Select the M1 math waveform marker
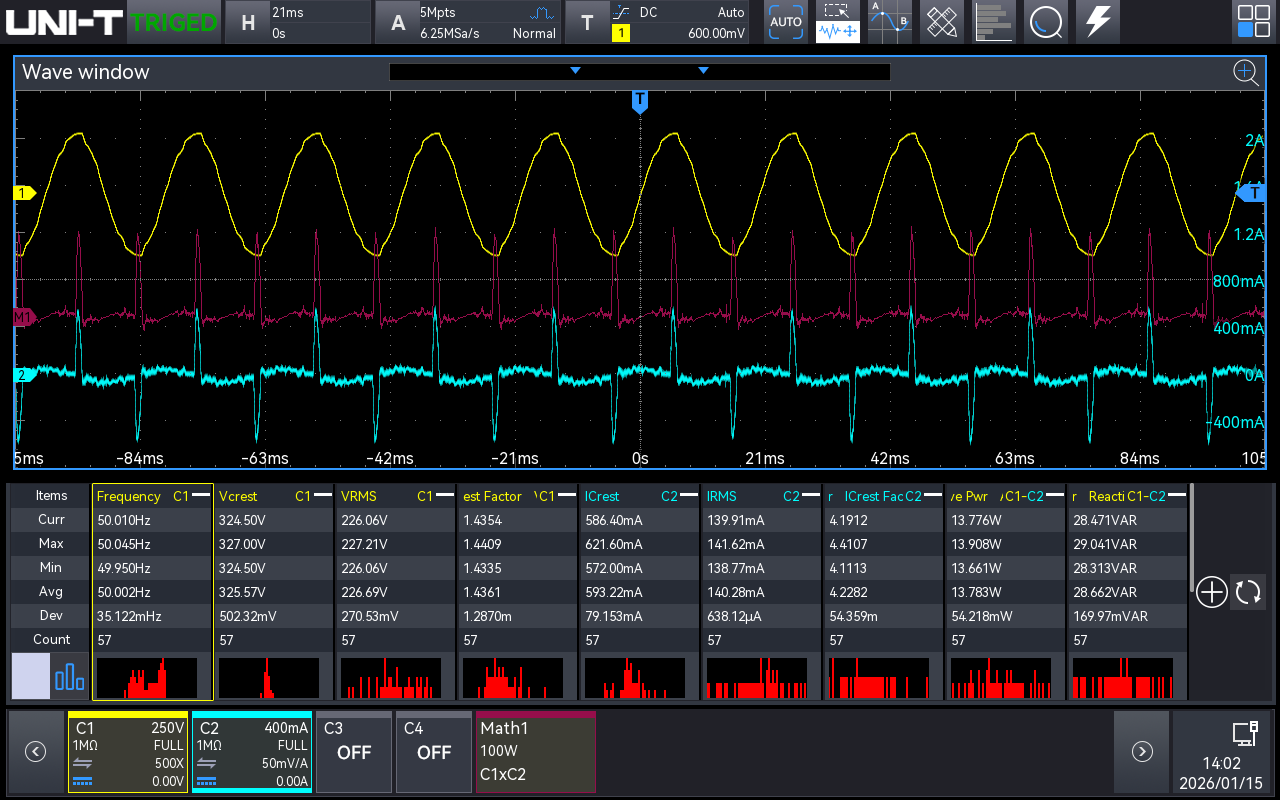1280x800 pixels. pyautogui.click(x=24, y=317)
